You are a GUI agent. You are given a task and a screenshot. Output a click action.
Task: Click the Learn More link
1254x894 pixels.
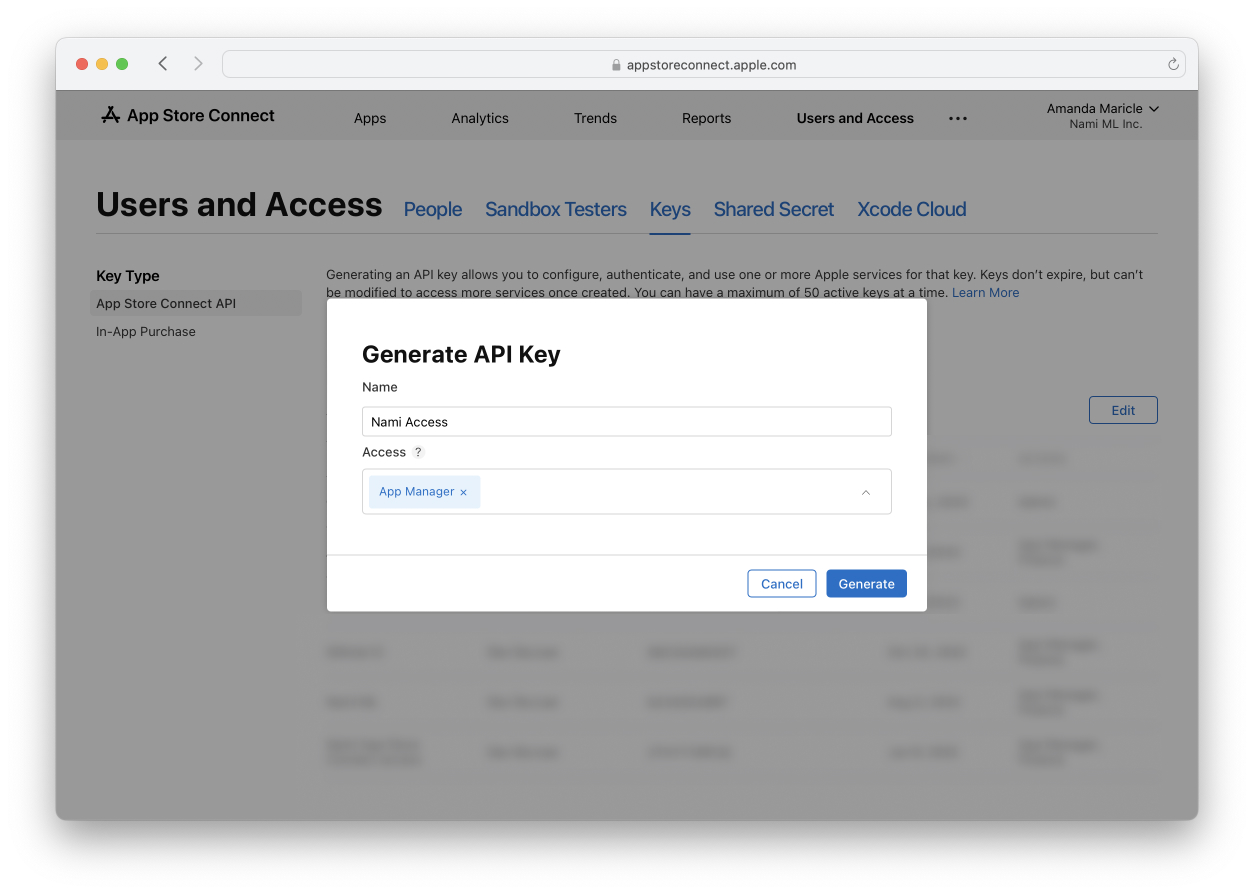click(986, 293)
